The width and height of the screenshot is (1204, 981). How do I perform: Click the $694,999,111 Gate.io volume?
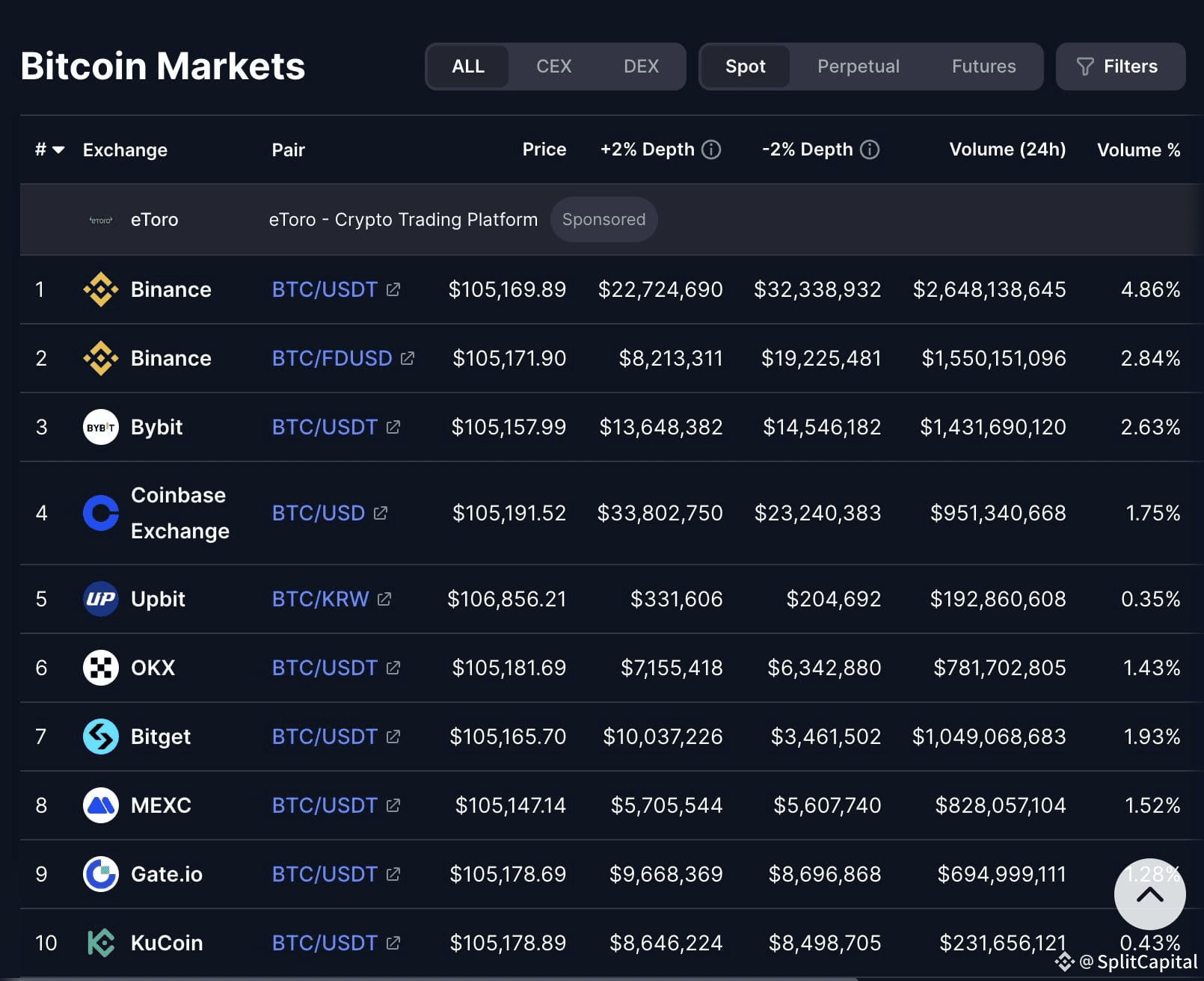pos(1002,874)
